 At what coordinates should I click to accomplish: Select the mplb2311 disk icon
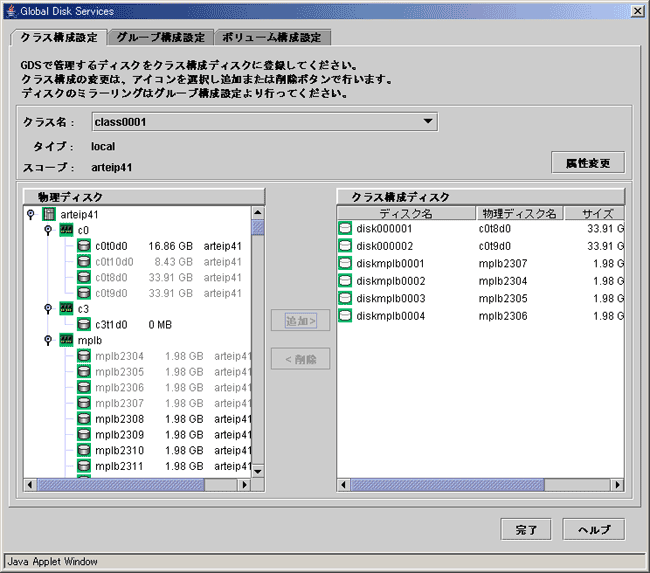[84, 466]
